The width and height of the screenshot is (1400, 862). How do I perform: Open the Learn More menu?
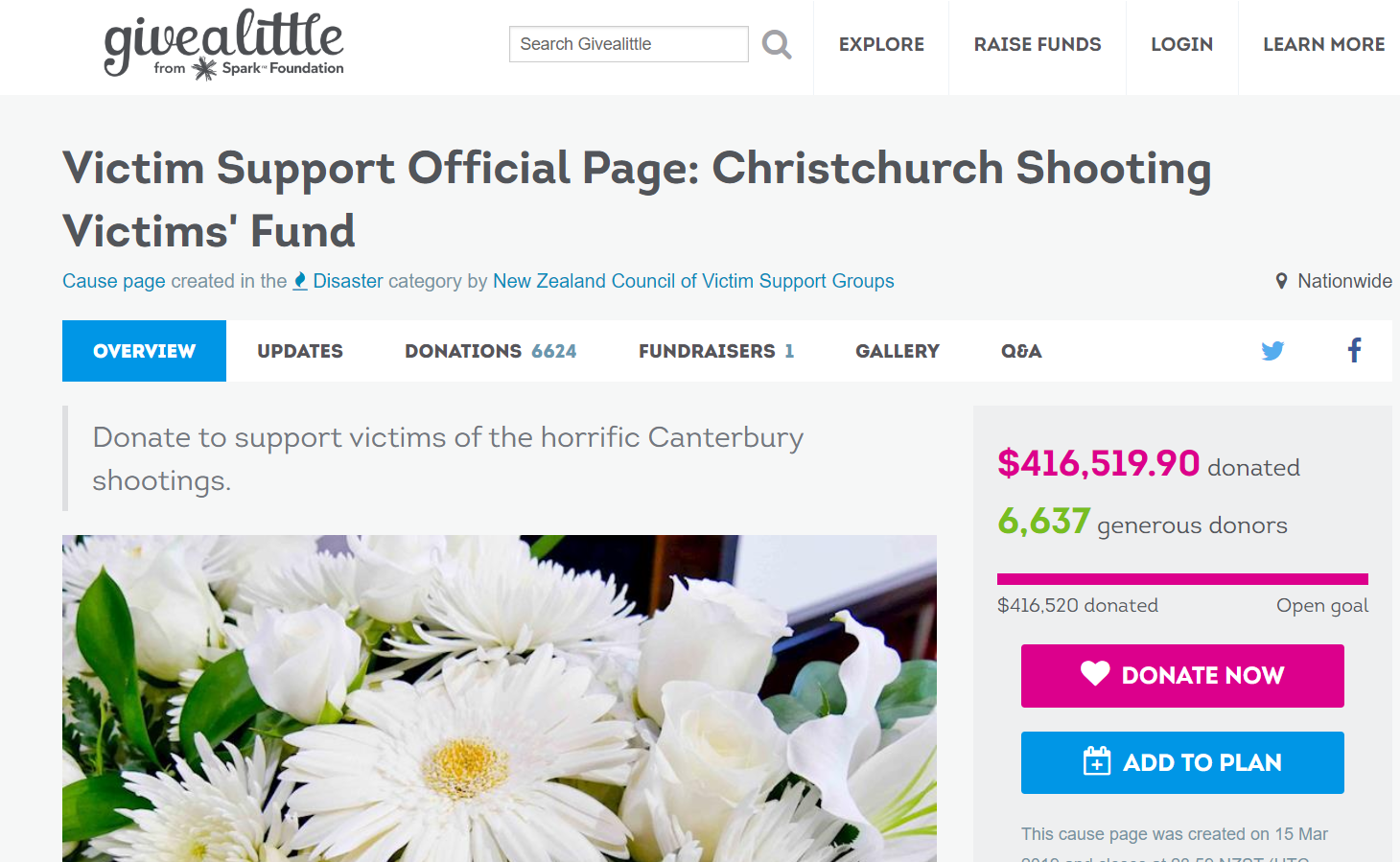[1323, 44]
